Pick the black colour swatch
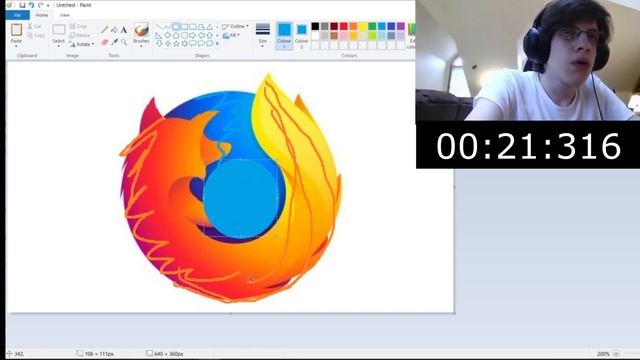This screenshot has height=360, width=640. (x=315, y=27)
